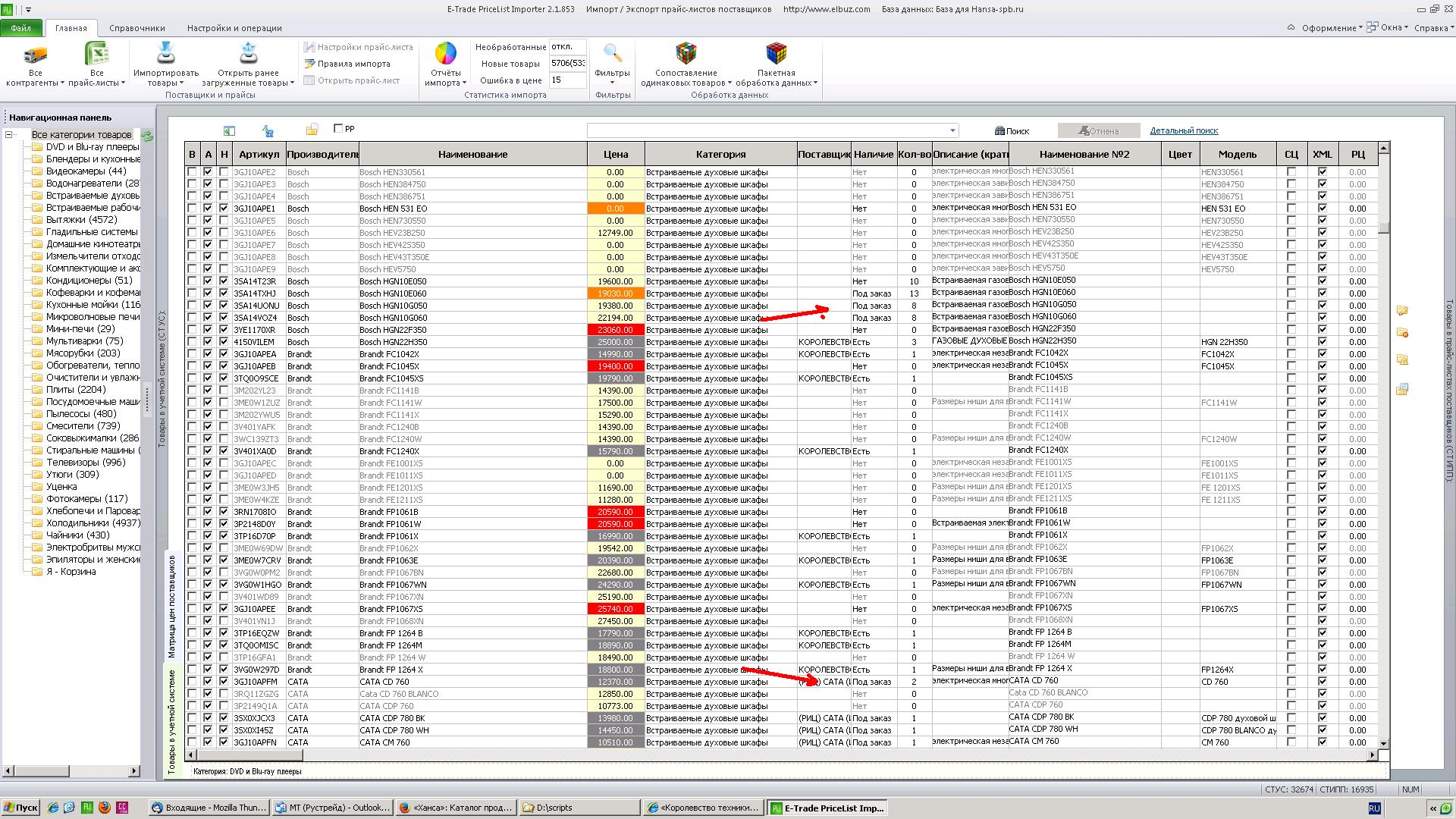Check column 'Н' checkbox for 3M202YL23 row
The width and height of the screenshot is (1456, 819).
coord(224,391)
